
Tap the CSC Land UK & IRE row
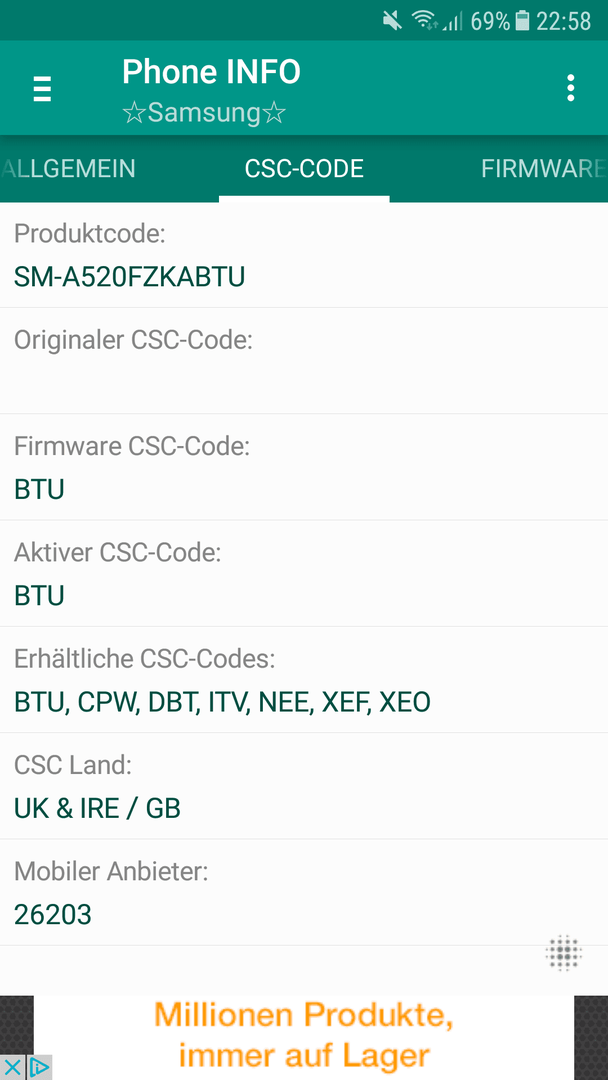[304, 786]
